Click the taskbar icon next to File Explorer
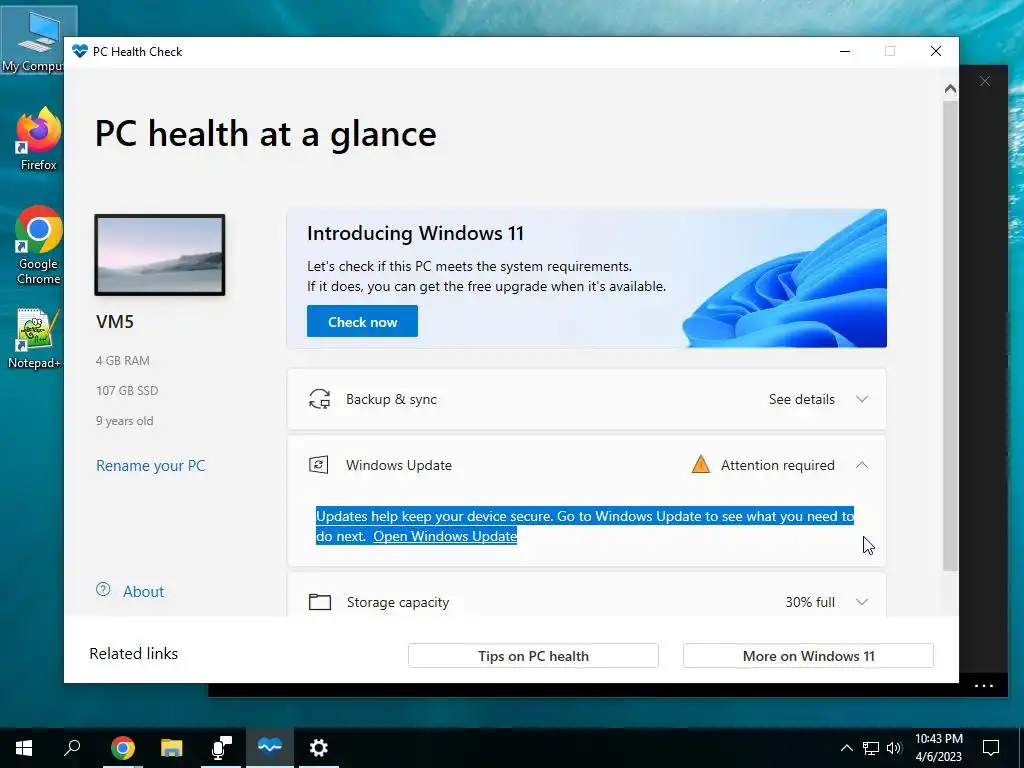Screen dimensions: 1024x768 221,748
